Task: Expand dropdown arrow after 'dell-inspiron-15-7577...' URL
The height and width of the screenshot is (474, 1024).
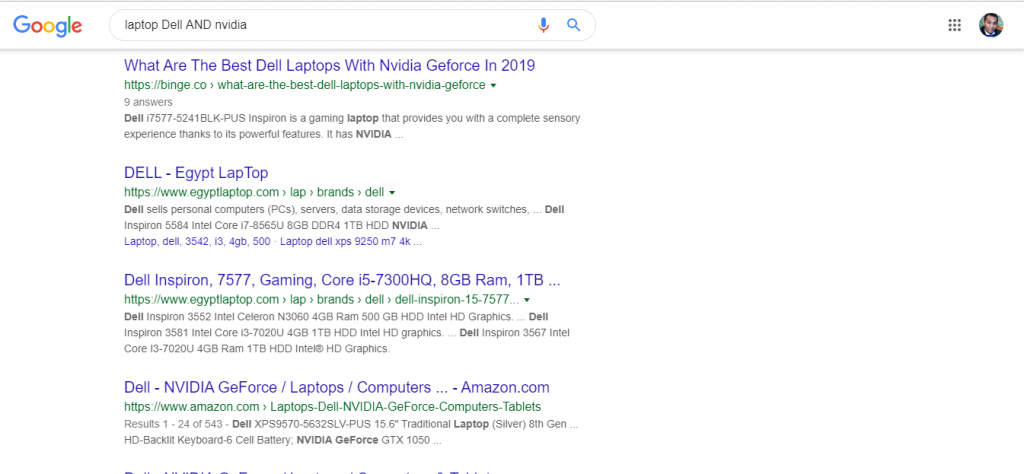Action: click(x=527, y=300)
